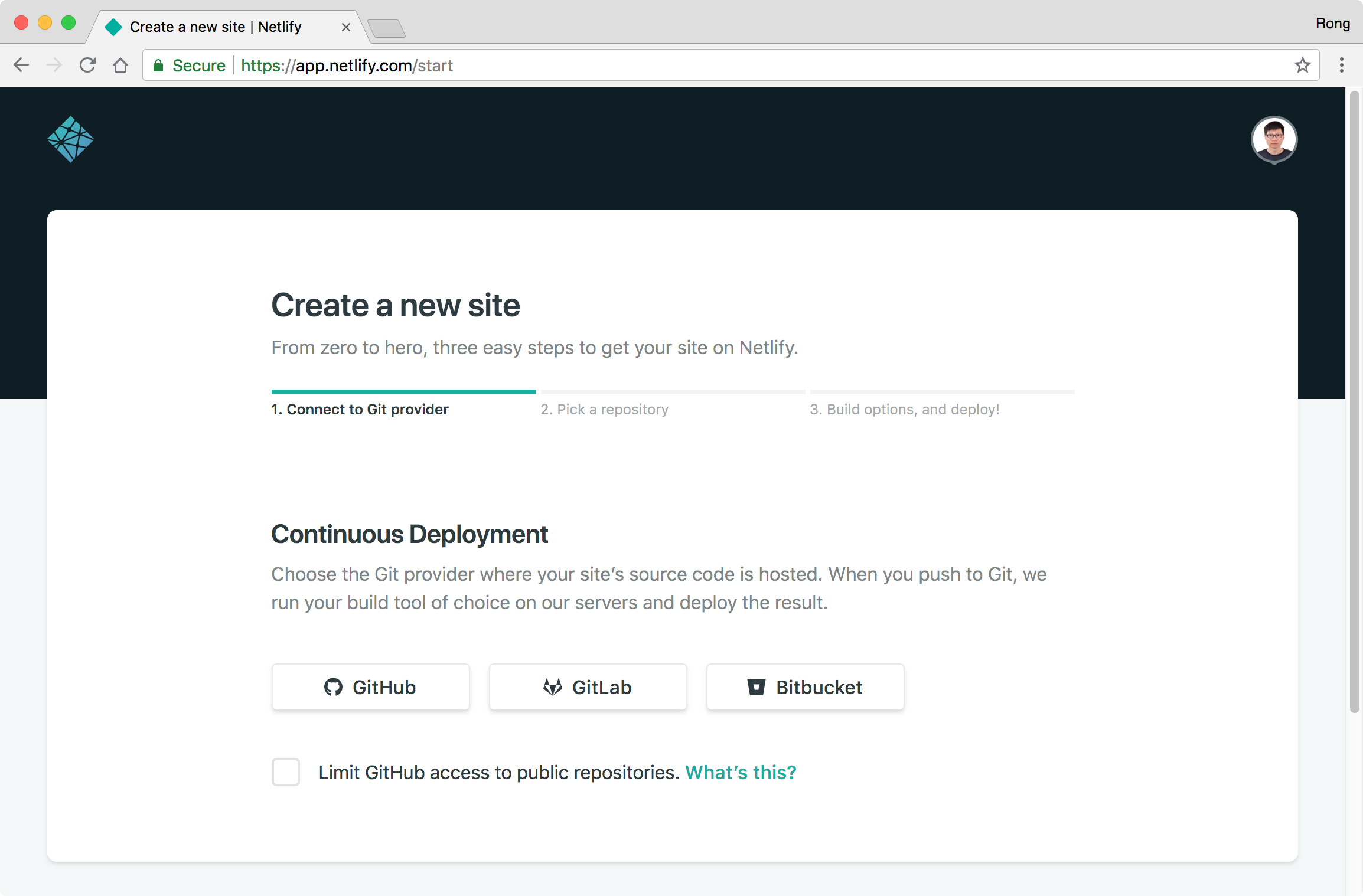
Task: Connect with the GitHub button
Action: 370,687
